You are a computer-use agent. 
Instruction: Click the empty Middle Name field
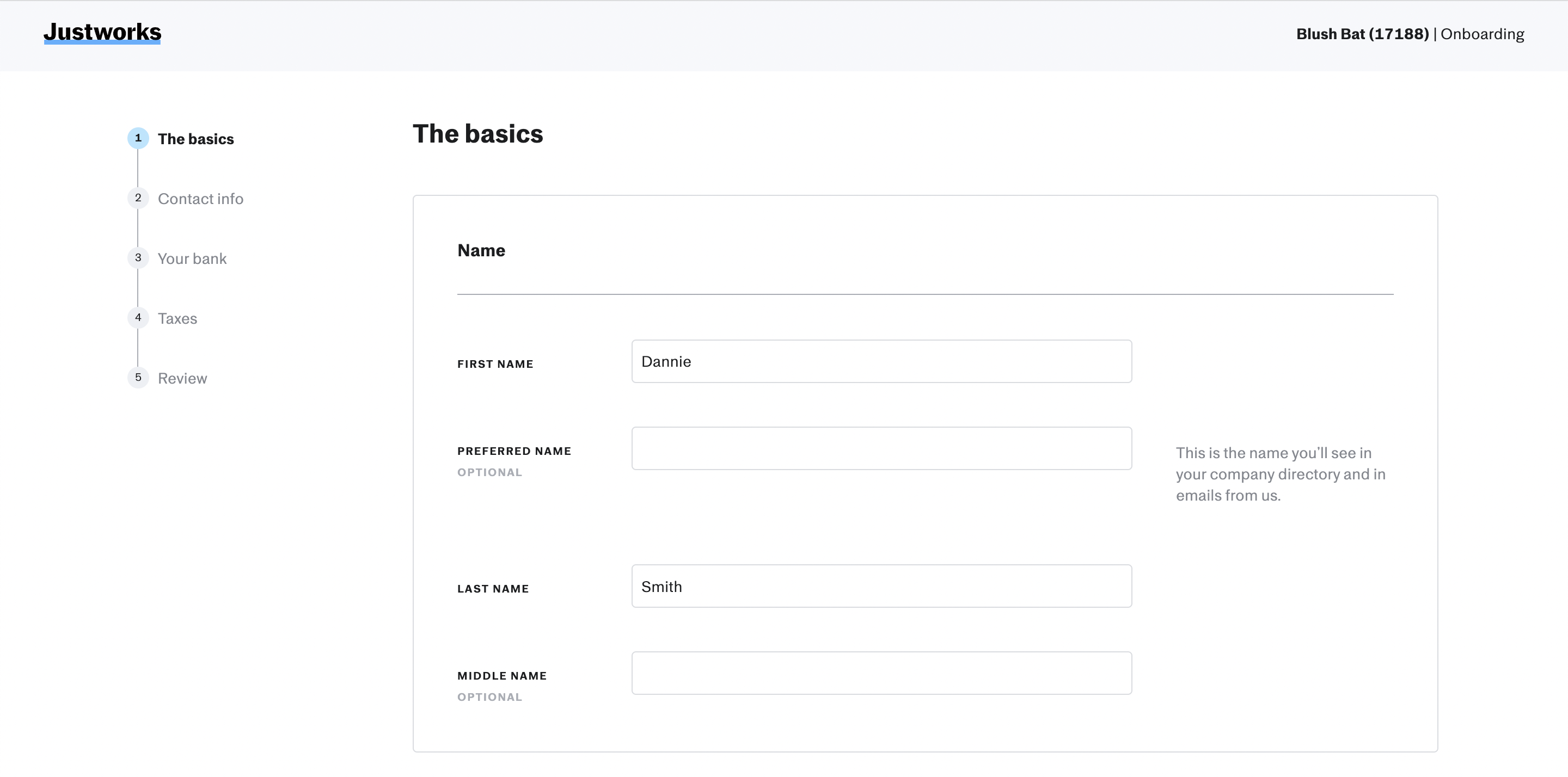[x=881, y=673]
